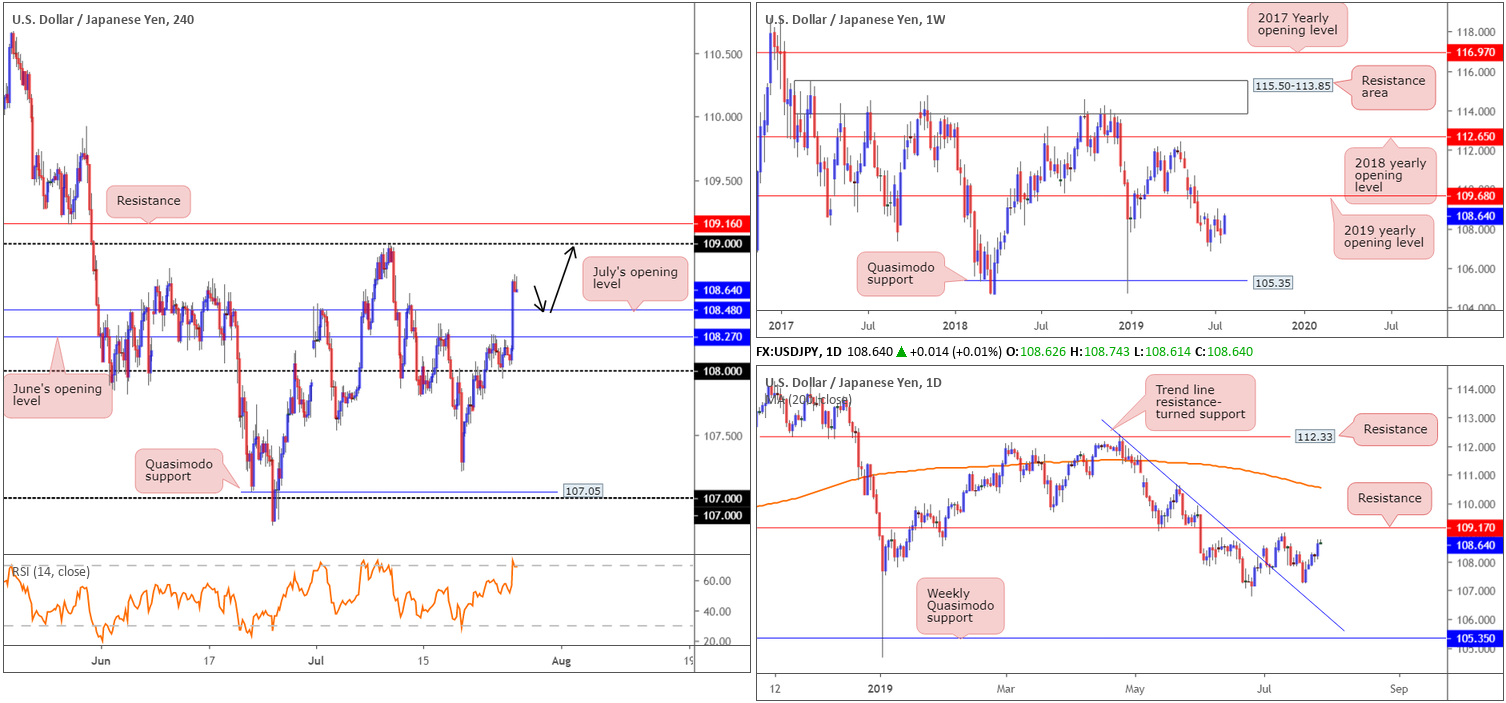Click the '2017 Yearly opening level' callout

pos(1298,24)
